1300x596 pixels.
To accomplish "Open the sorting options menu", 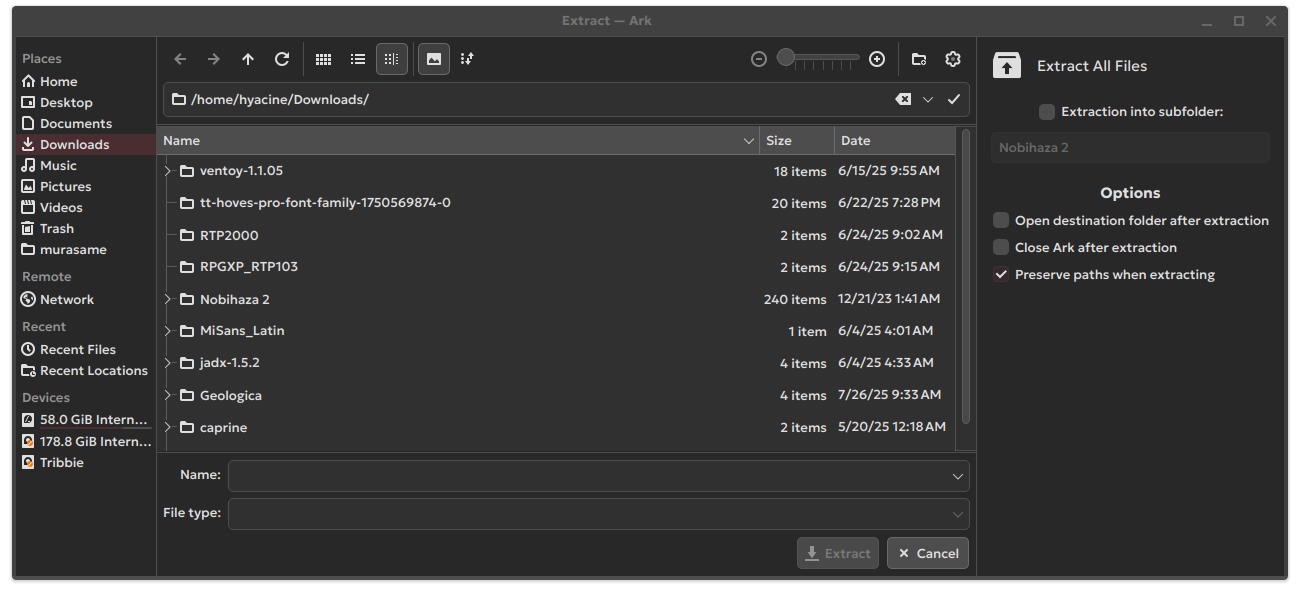I will click(467, 60).
